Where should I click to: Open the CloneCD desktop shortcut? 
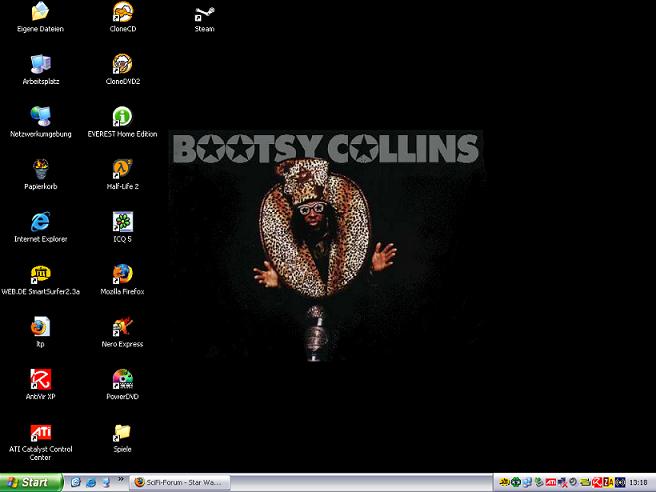[123, 13]
